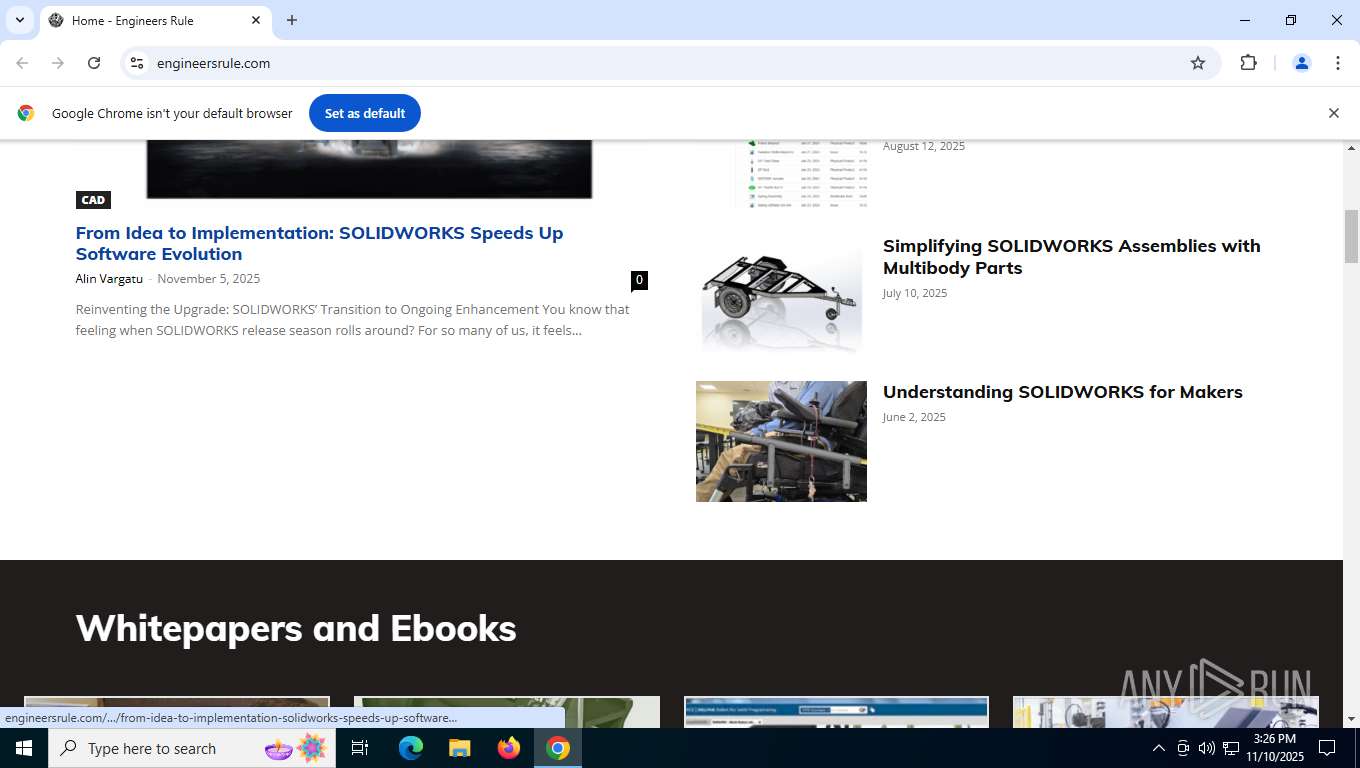Click the scrollbar up arrow
This screenshot has width=1360, height=768.
coord(1351,148)
